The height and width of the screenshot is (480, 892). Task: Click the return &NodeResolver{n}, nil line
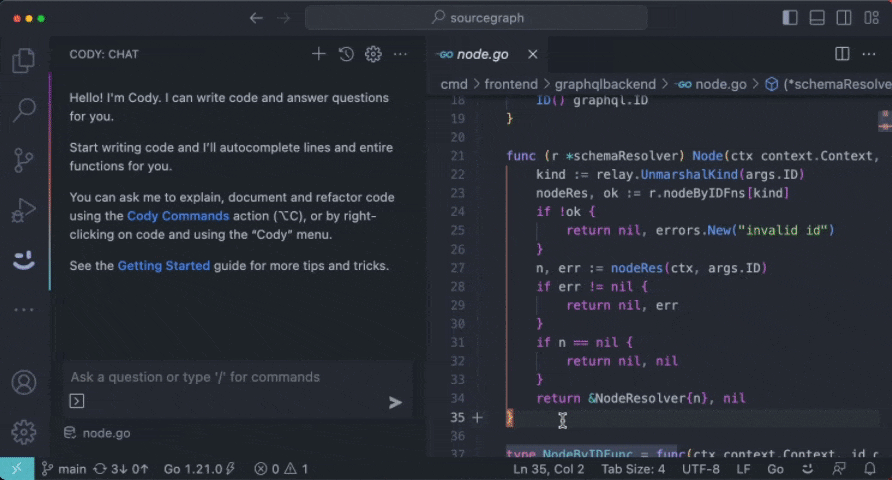pos(641,399)
